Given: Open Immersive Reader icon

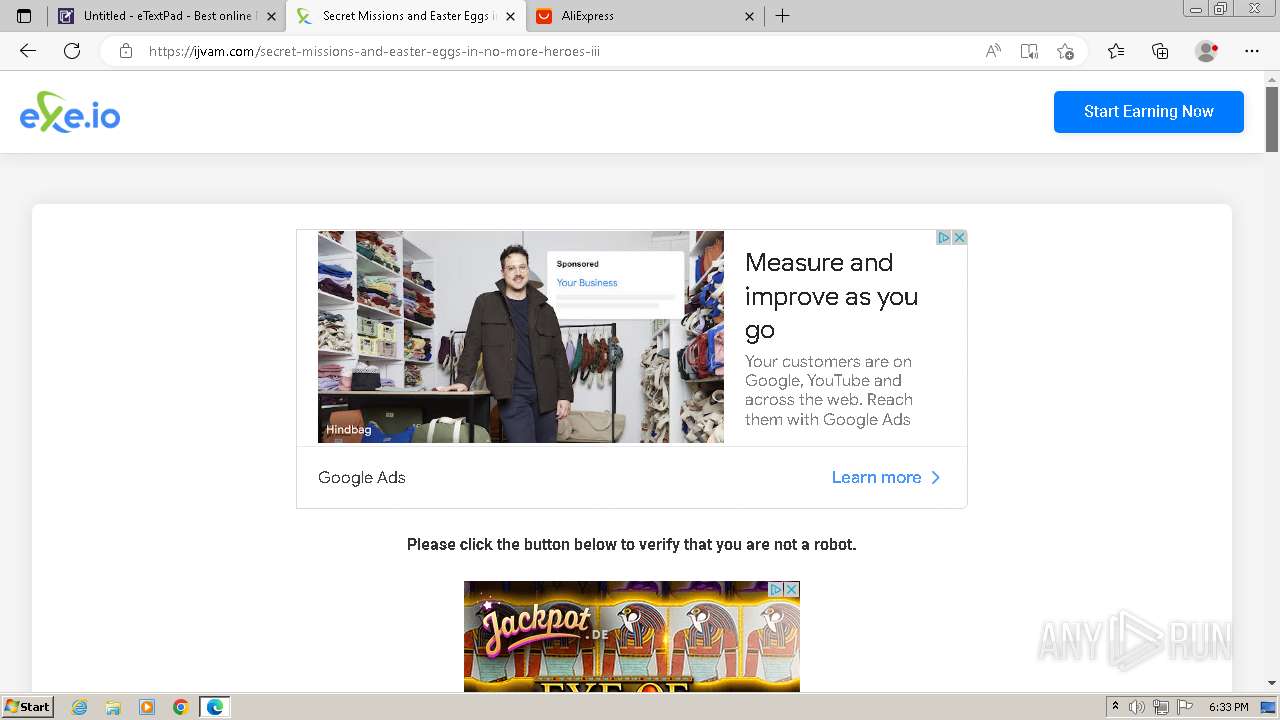Looking at the screenshot, I should (1029, 51).
